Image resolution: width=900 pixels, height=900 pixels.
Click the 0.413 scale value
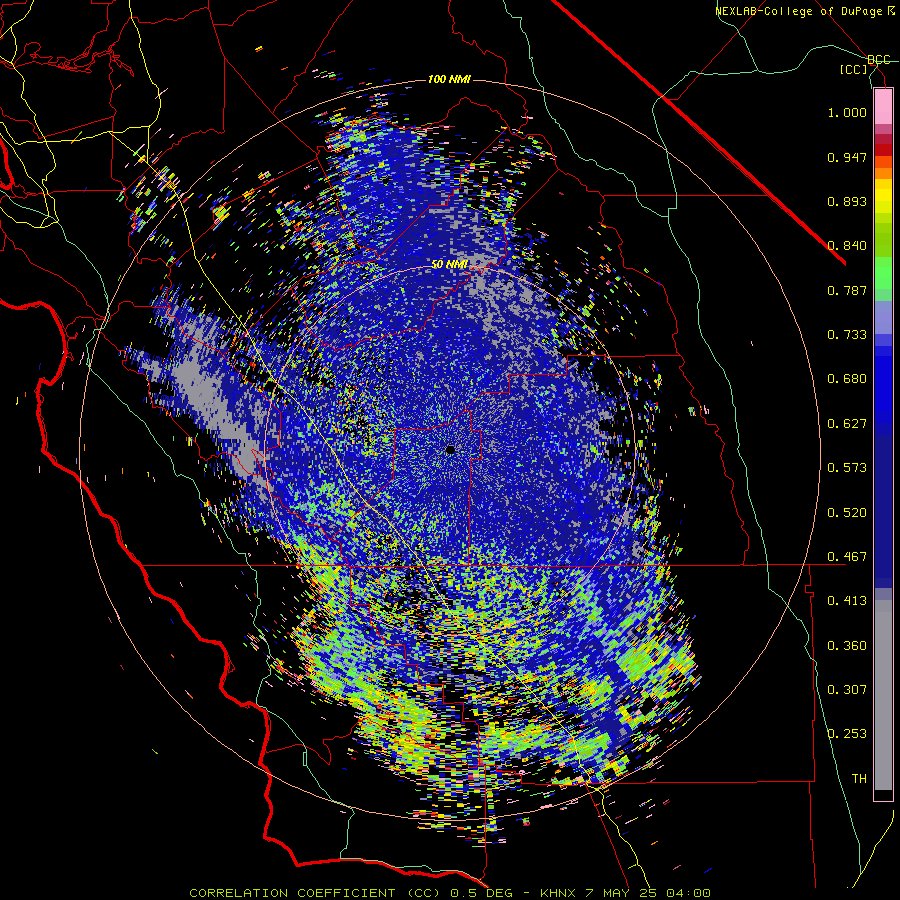[847, 601]
